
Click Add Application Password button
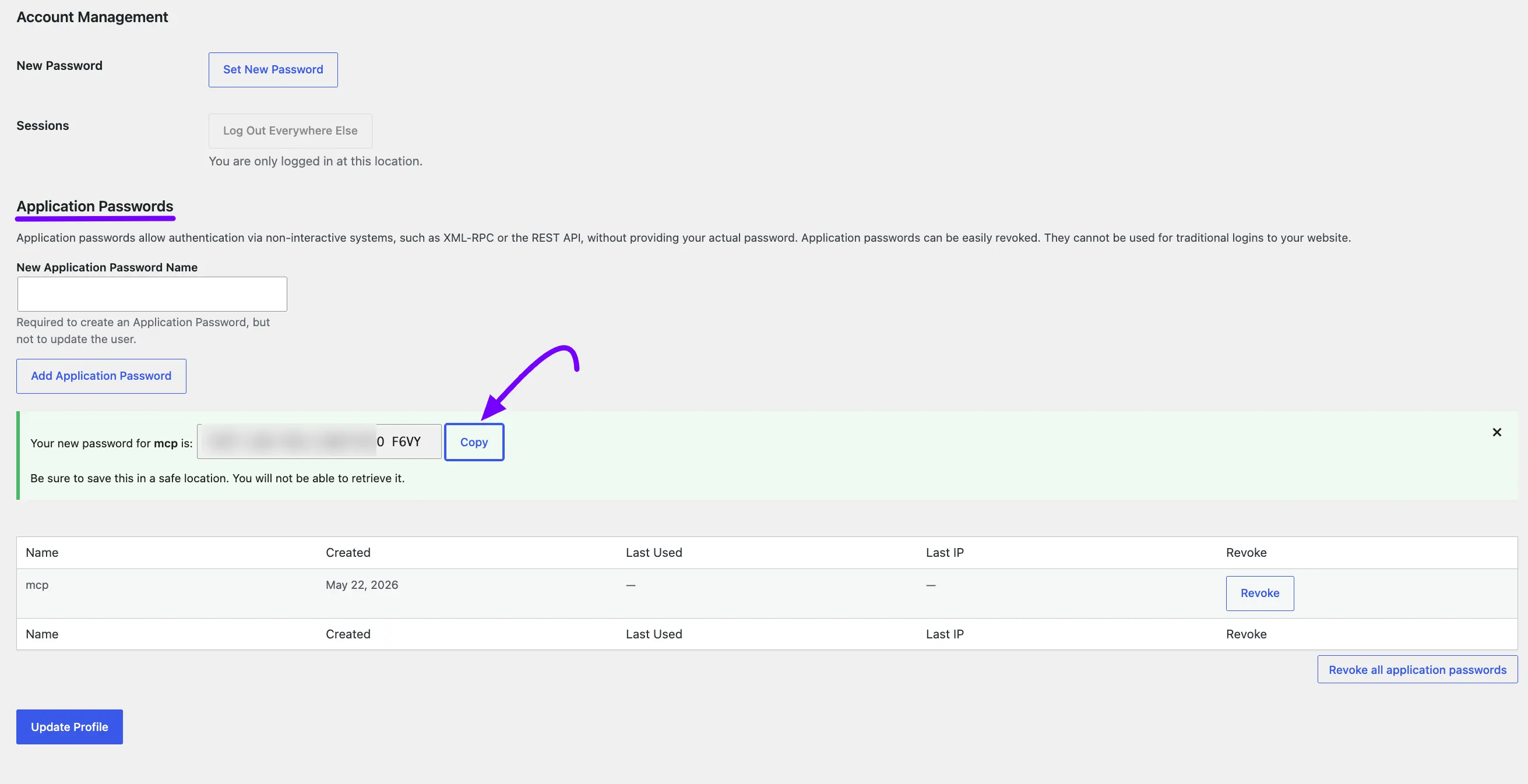[x=101, y=376]
